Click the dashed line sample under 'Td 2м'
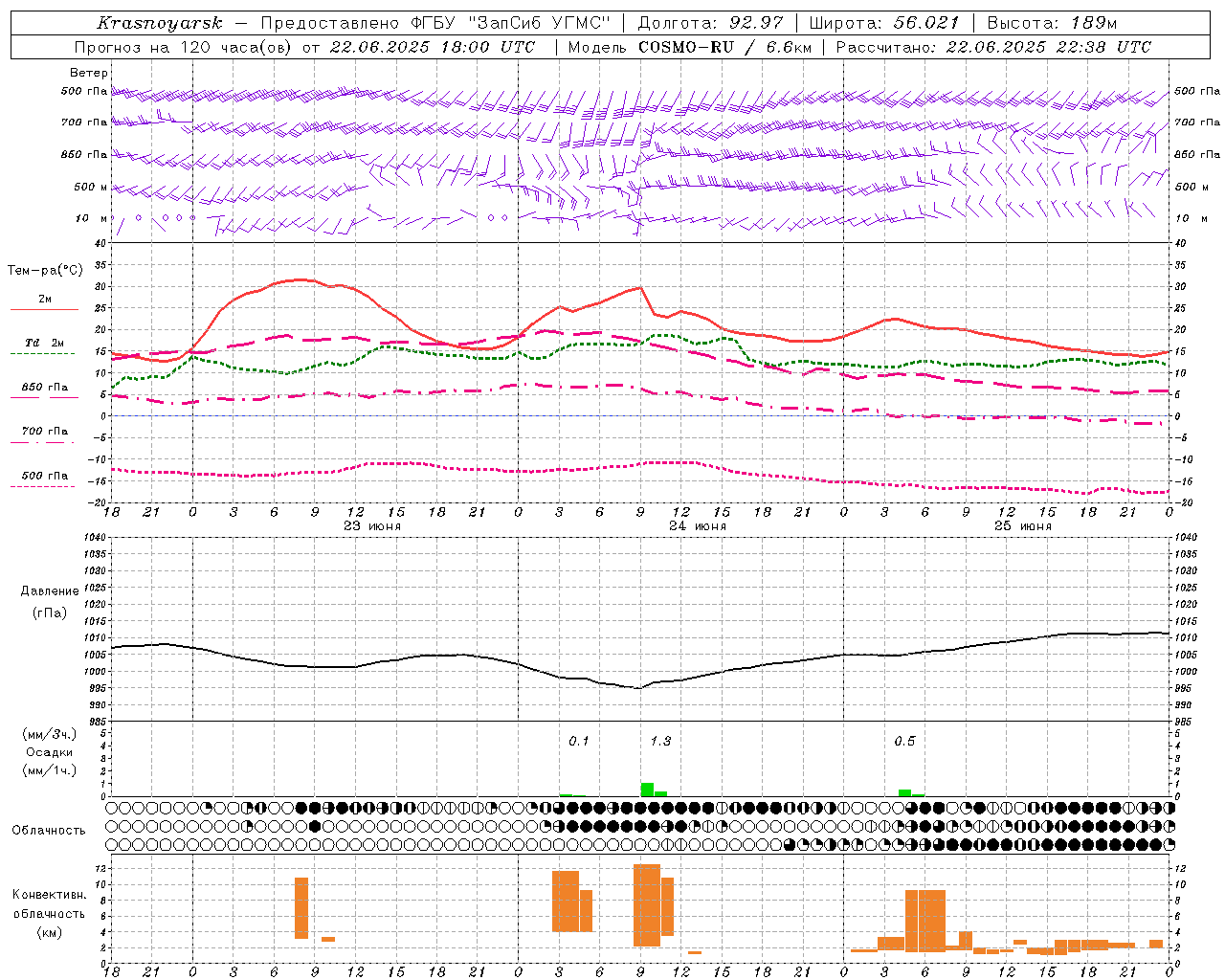The image size is (1225, 980). [42, 354]
